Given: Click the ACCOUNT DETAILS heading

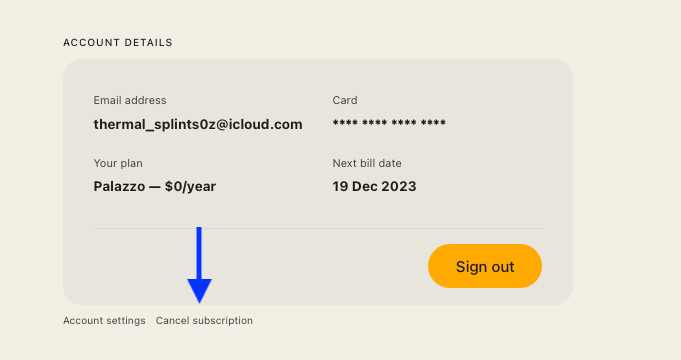Looking at the screenshot, I should pos(118,43).
